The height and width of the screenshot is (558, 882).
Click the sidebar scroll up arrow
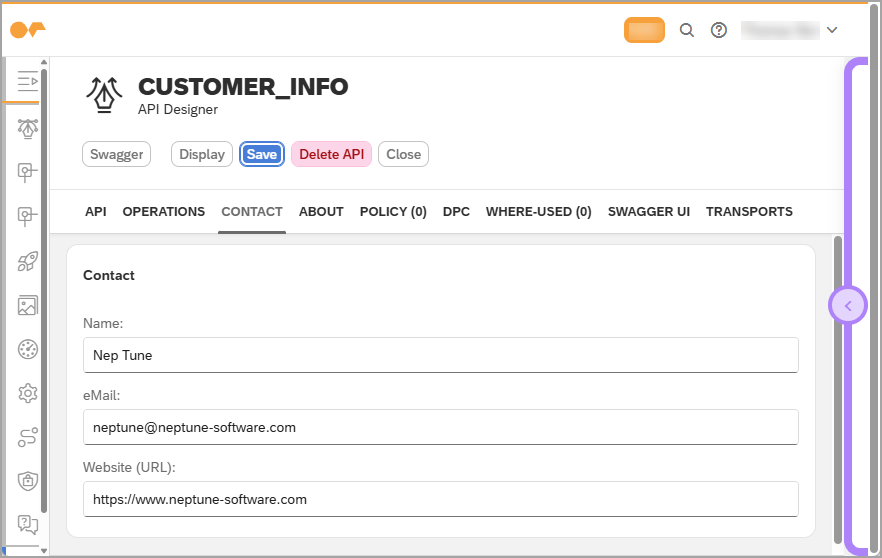click(44, 62)
